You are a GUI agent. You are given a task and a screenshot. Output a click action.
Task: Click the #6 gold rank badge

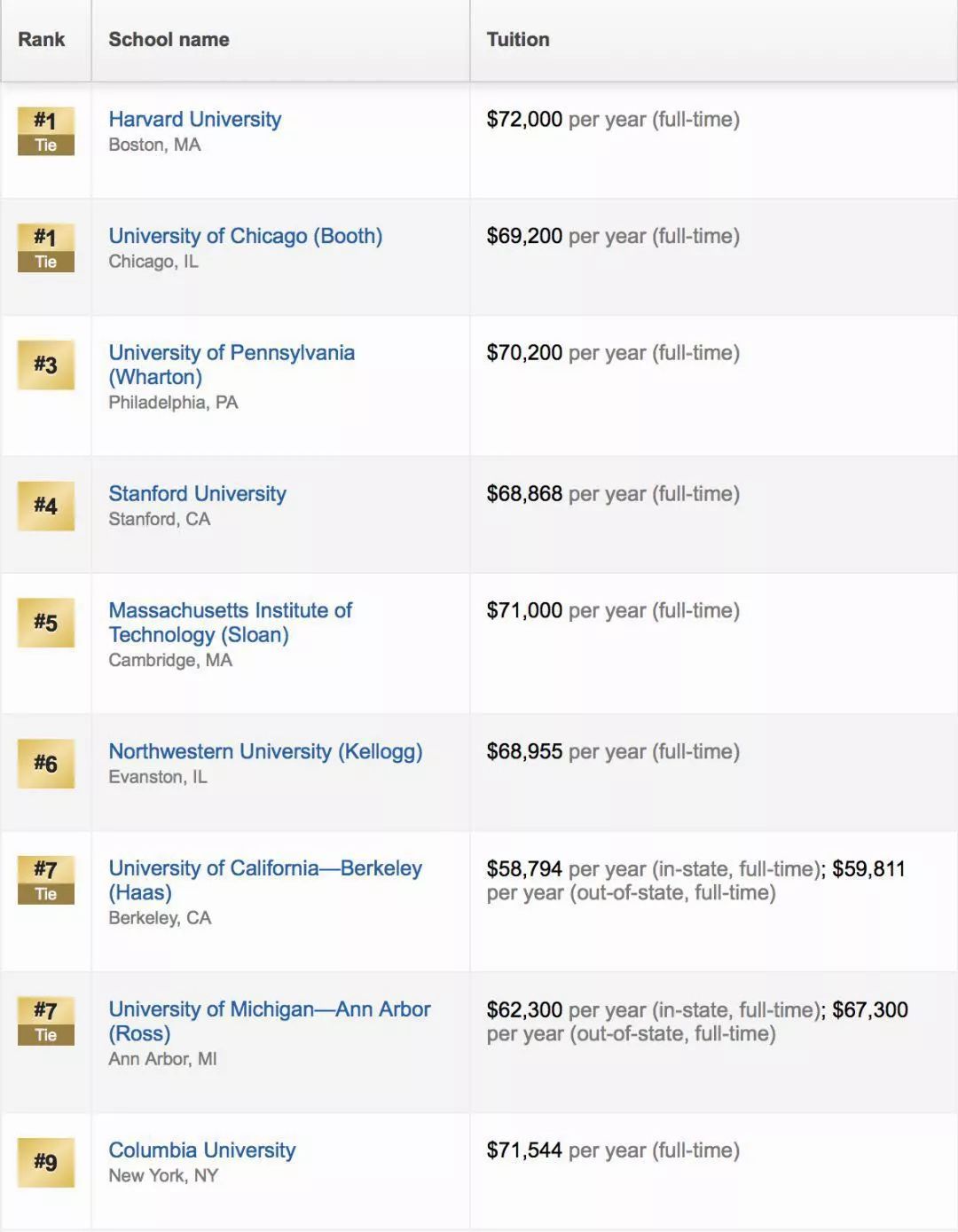(x=46, y=764)
